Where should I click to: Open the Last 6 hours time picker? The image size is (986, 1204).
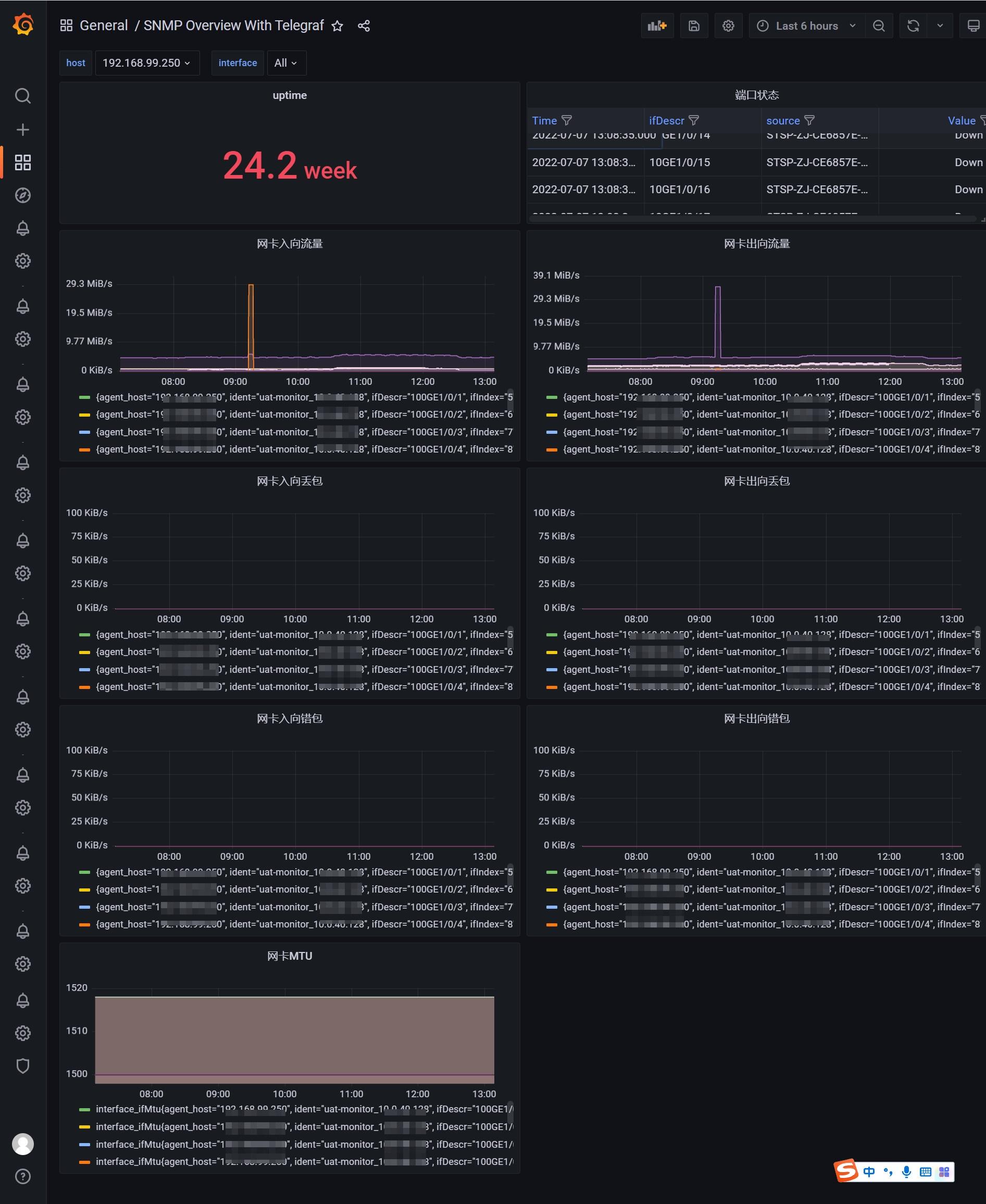click(807, 26)
